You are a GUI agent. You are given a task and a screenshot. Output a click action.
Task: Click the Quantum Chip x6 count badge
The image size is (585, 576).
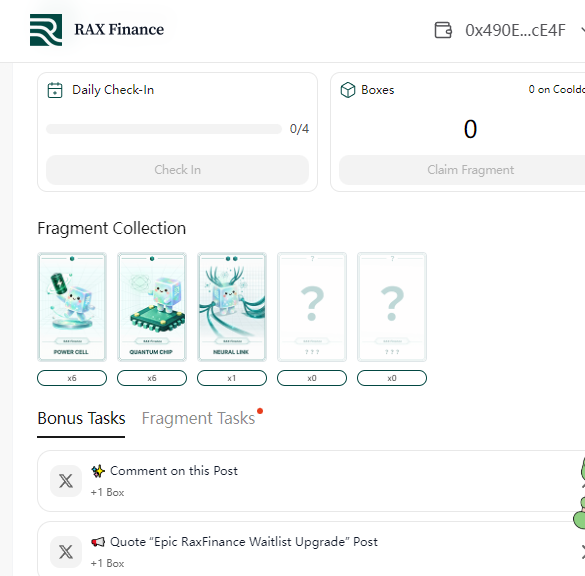pos(152,378)
